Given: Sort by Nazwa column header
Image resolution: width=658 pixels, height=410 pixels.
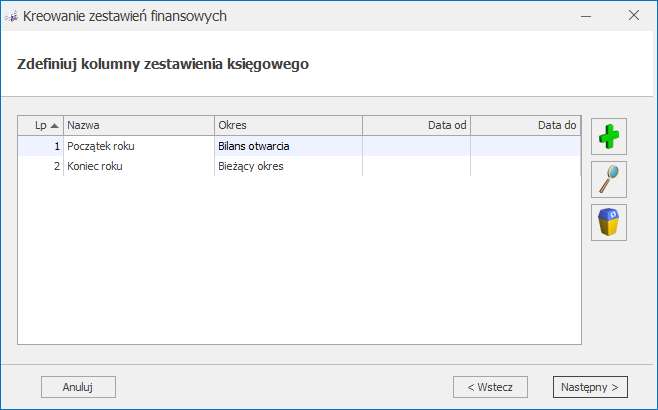Looking at the screenshot, I should click(138, 125).
